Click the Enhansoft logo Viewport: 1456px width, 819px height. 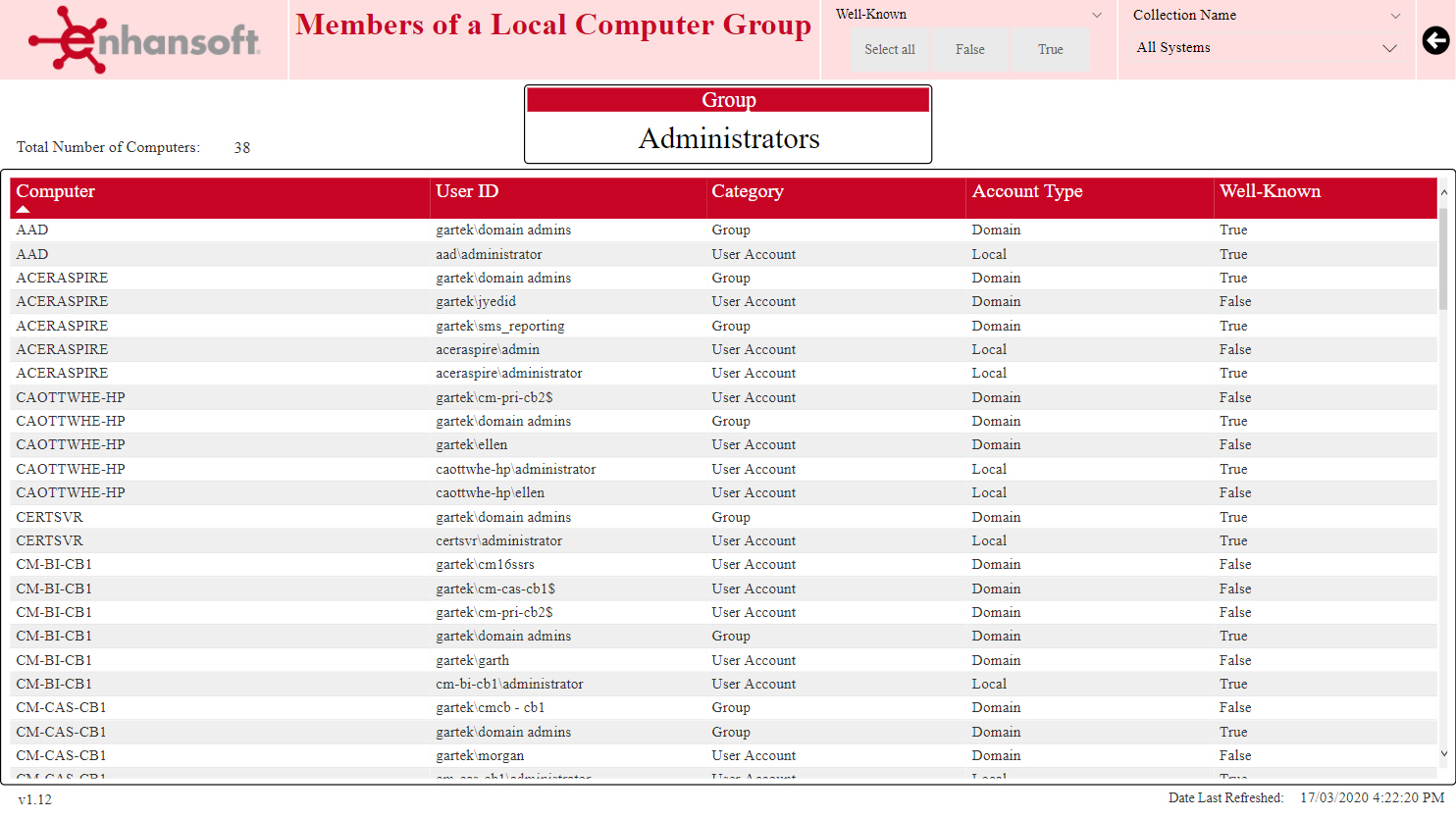pos(145,40)
